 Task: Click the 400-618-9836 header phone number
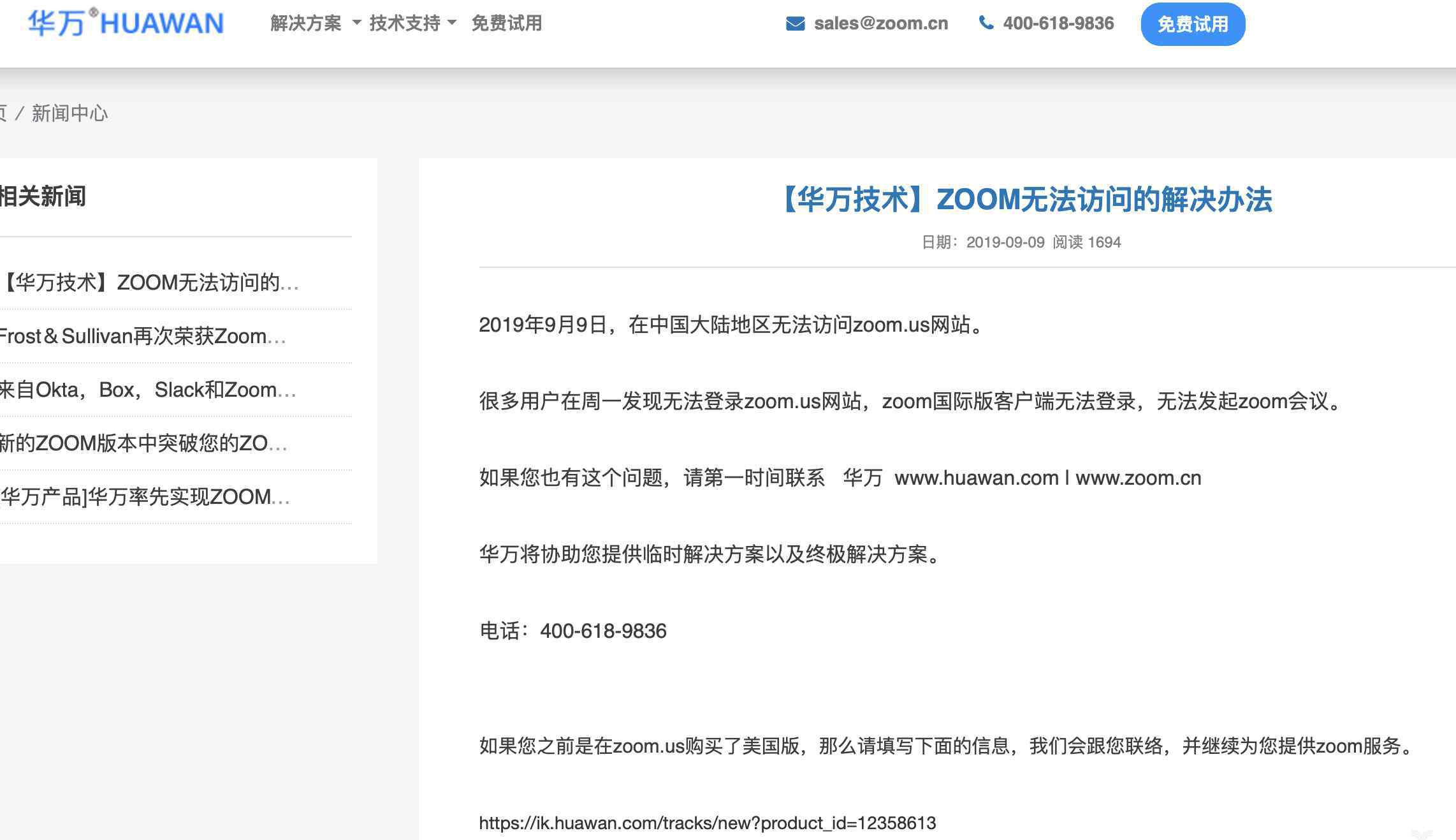[x=1058, y=24]
